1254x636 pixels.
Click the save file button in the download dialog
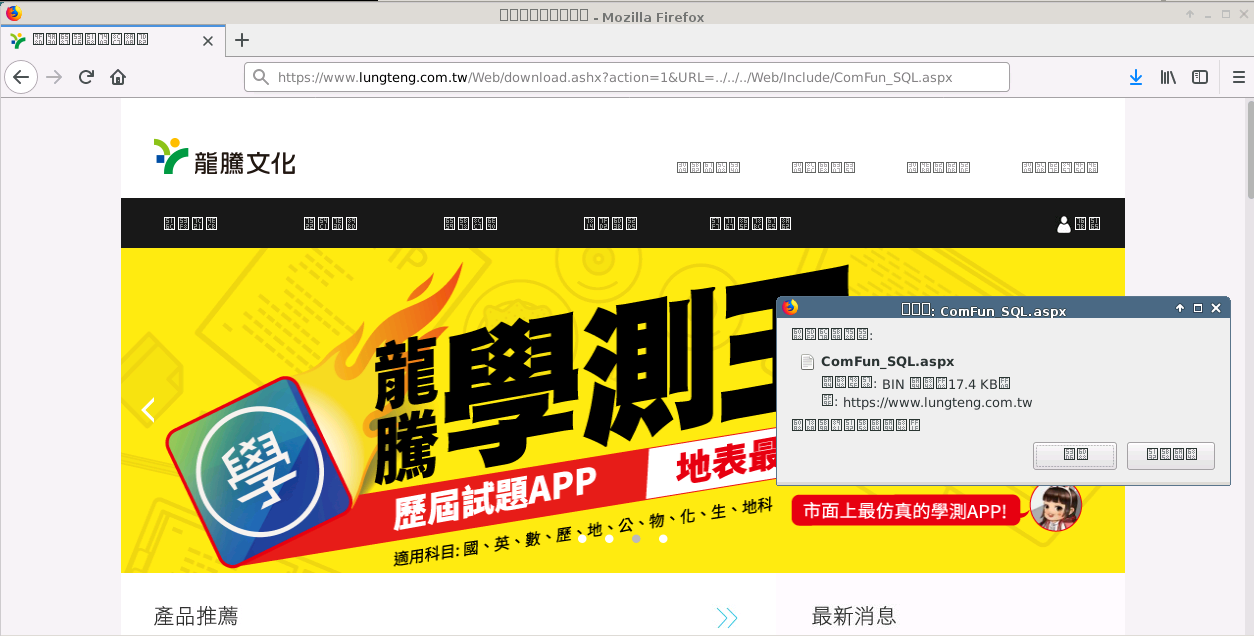pos(1171,455)
